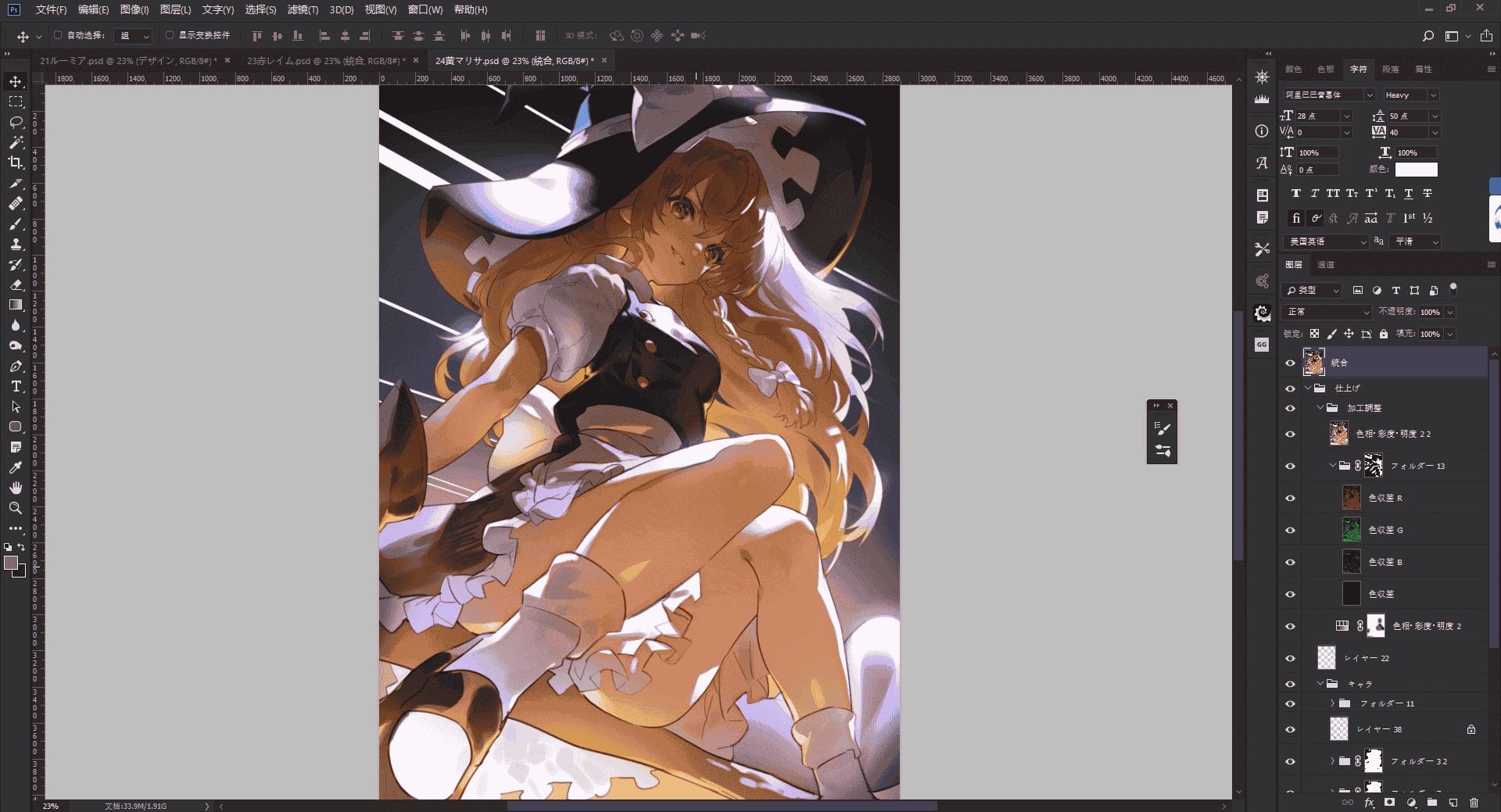Toggle visibility of レイヤー 22
Viewport: 1501px width, 812px height.
click(x=1290, y=658)
